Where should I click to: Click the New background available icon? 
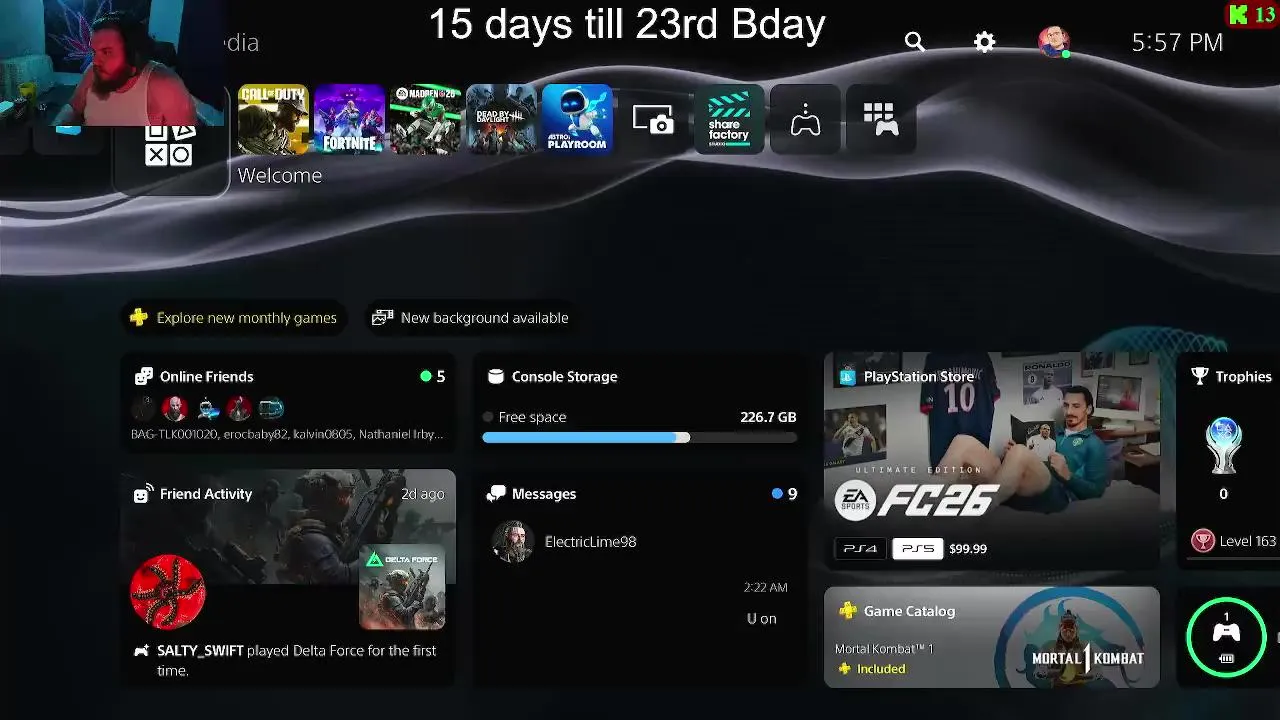[382, 318]
